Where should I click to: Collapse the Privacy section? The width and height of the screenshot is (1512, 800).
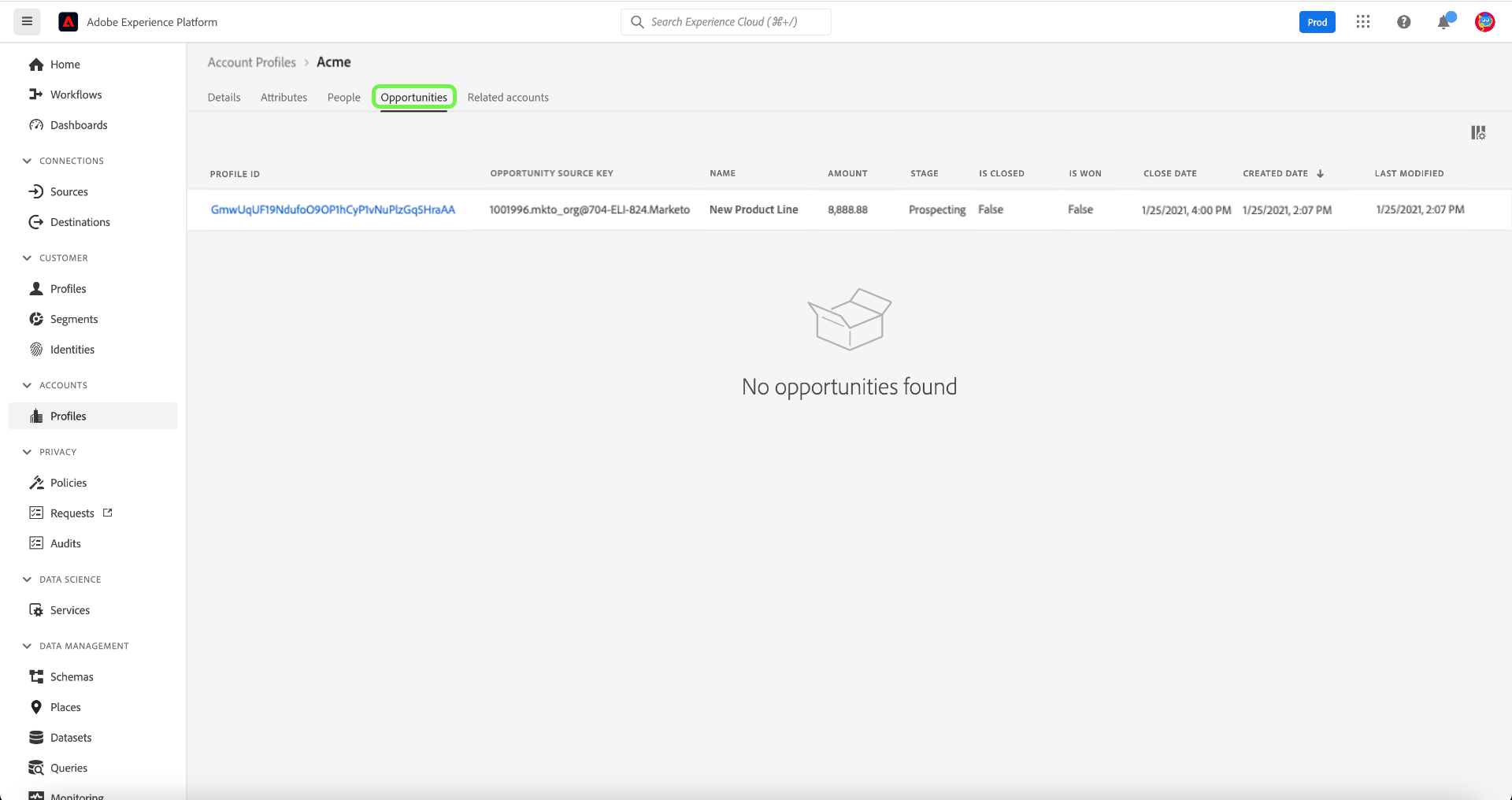tap(27, 452)
